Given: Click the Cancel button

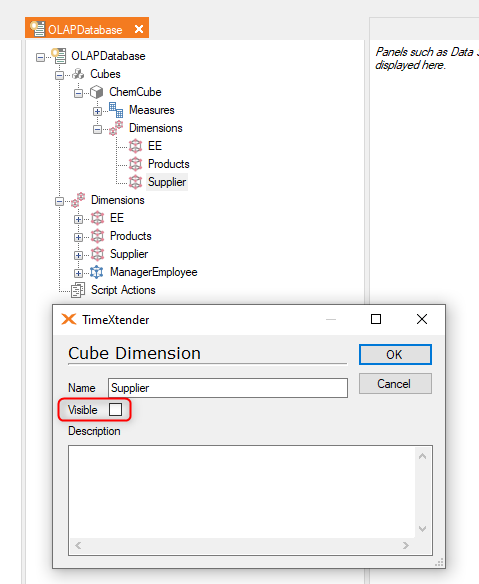Looking at the screenshot, I should [395, 384].
